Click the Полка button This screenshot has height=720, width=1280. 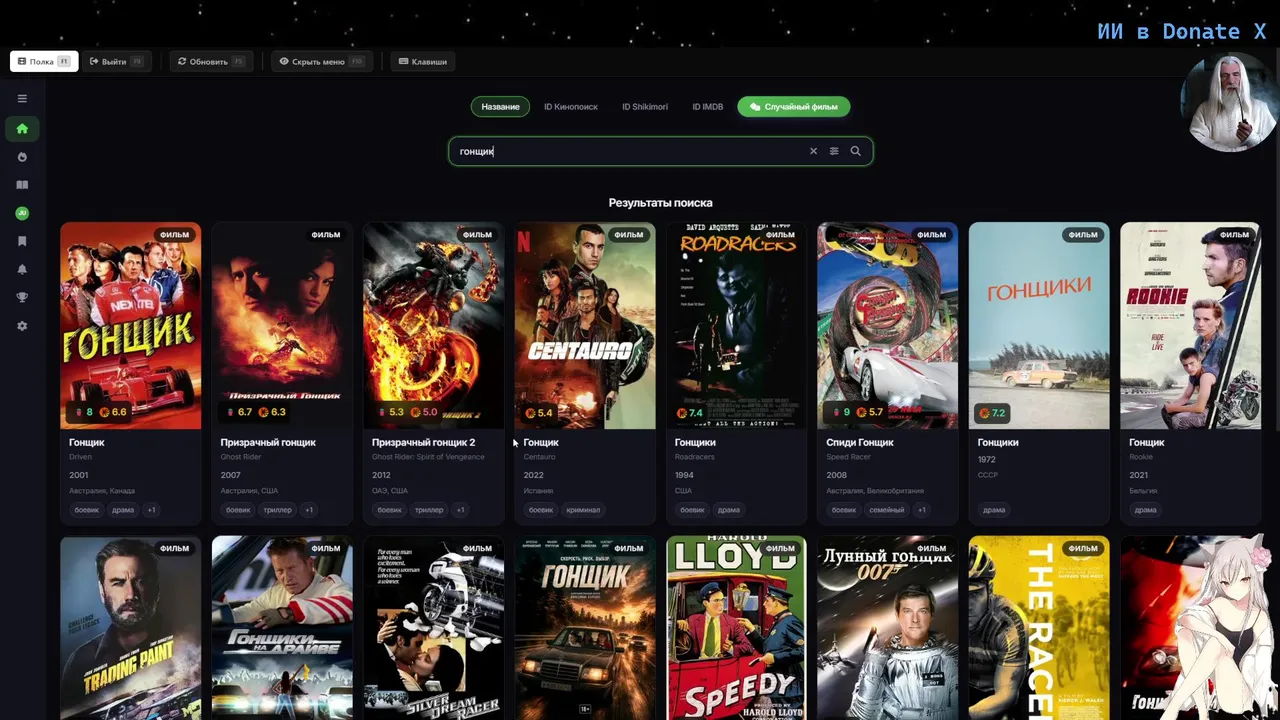(44, 61)
